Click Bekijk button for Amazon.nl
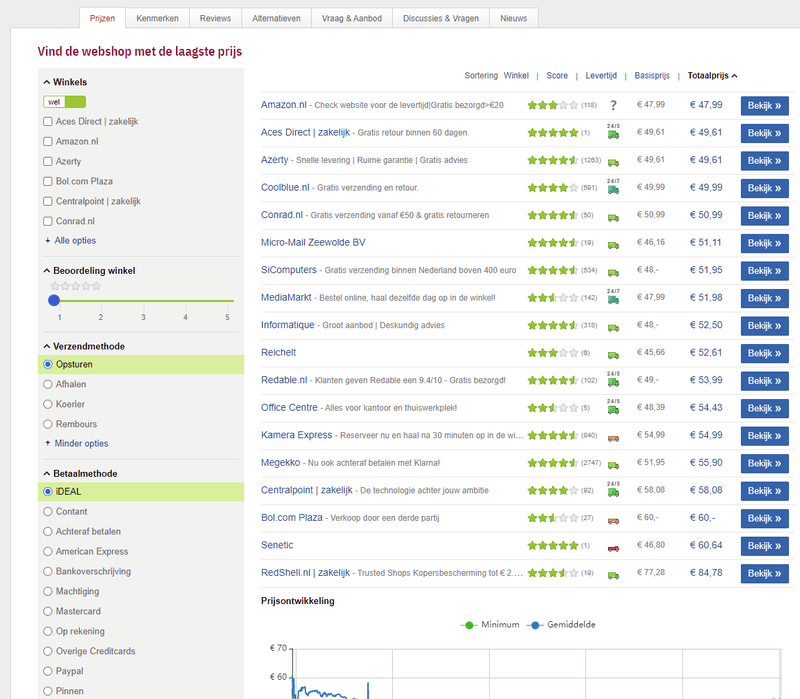This screenshot has height=699, width=800. (x=764, y=106)
